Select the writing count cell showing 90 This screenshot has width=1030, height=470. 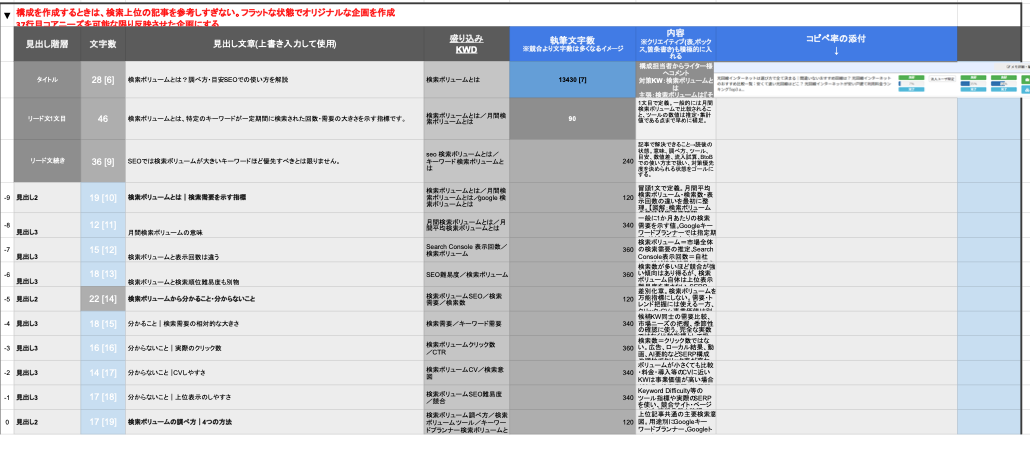pyautogui.click(x=572, y=118)
